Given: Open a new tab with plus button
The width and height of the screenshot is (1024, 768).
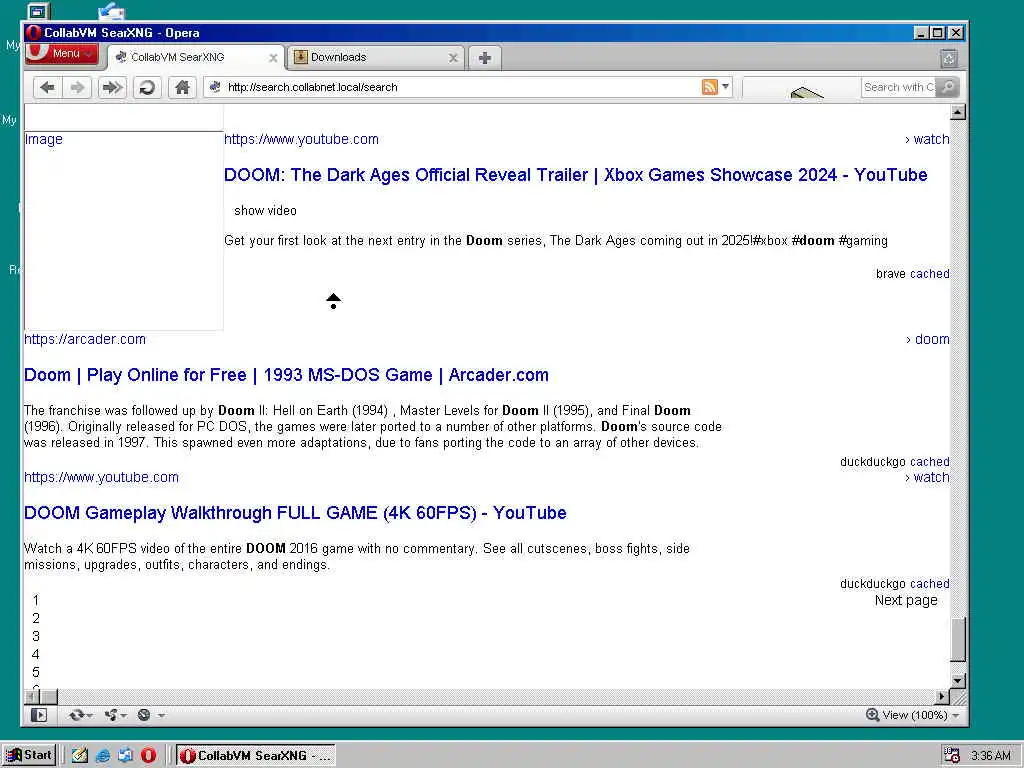Looking at the screenshot, I should [x=485, y=58].
